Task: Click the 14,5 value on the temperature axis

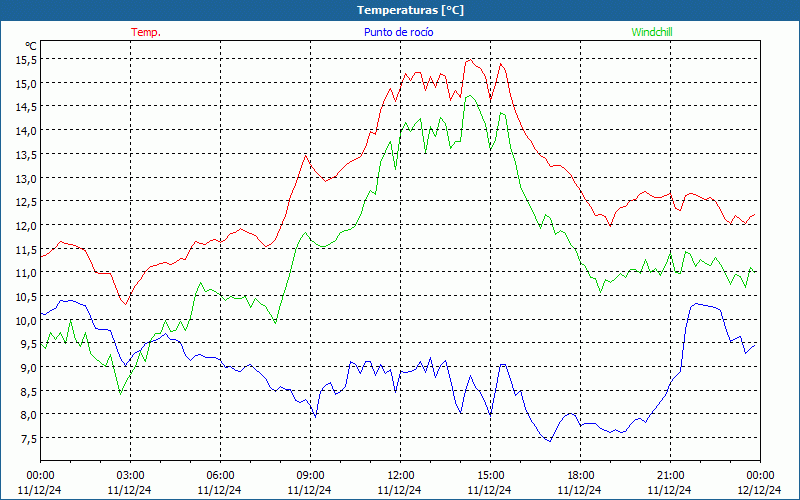Action: [26, 107]
